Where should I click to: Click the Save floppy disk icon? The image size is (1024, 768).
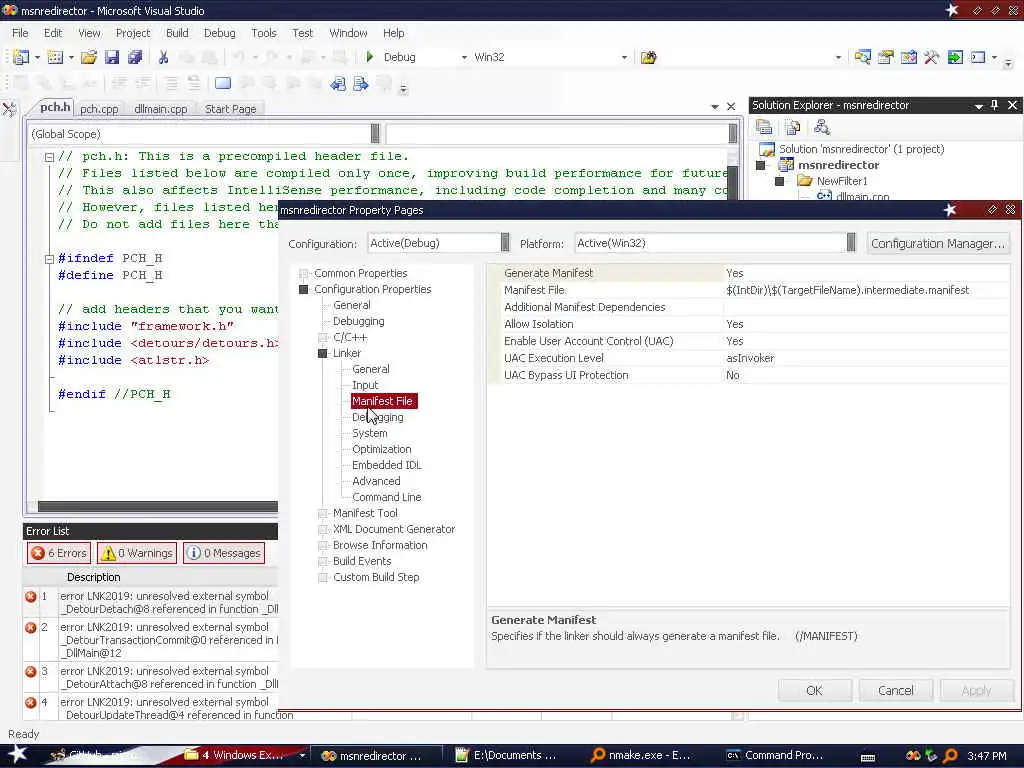112,57
